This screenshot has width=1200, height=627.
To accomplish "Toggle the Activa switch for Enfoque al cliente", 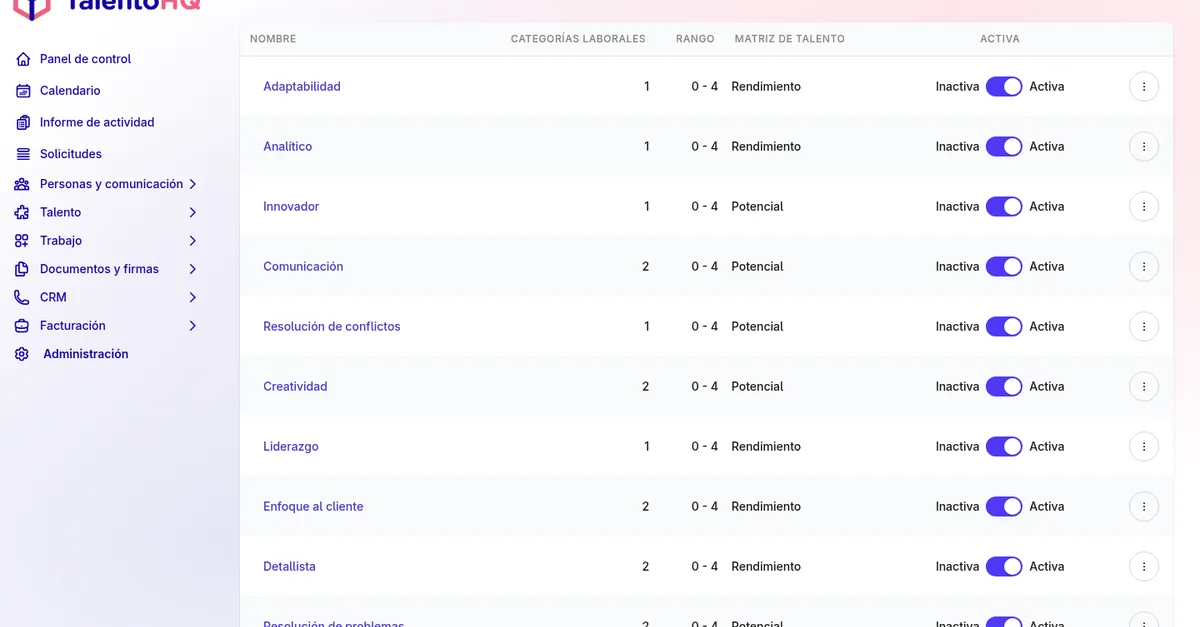I will pyautogui.click(x=1004, y=506).
